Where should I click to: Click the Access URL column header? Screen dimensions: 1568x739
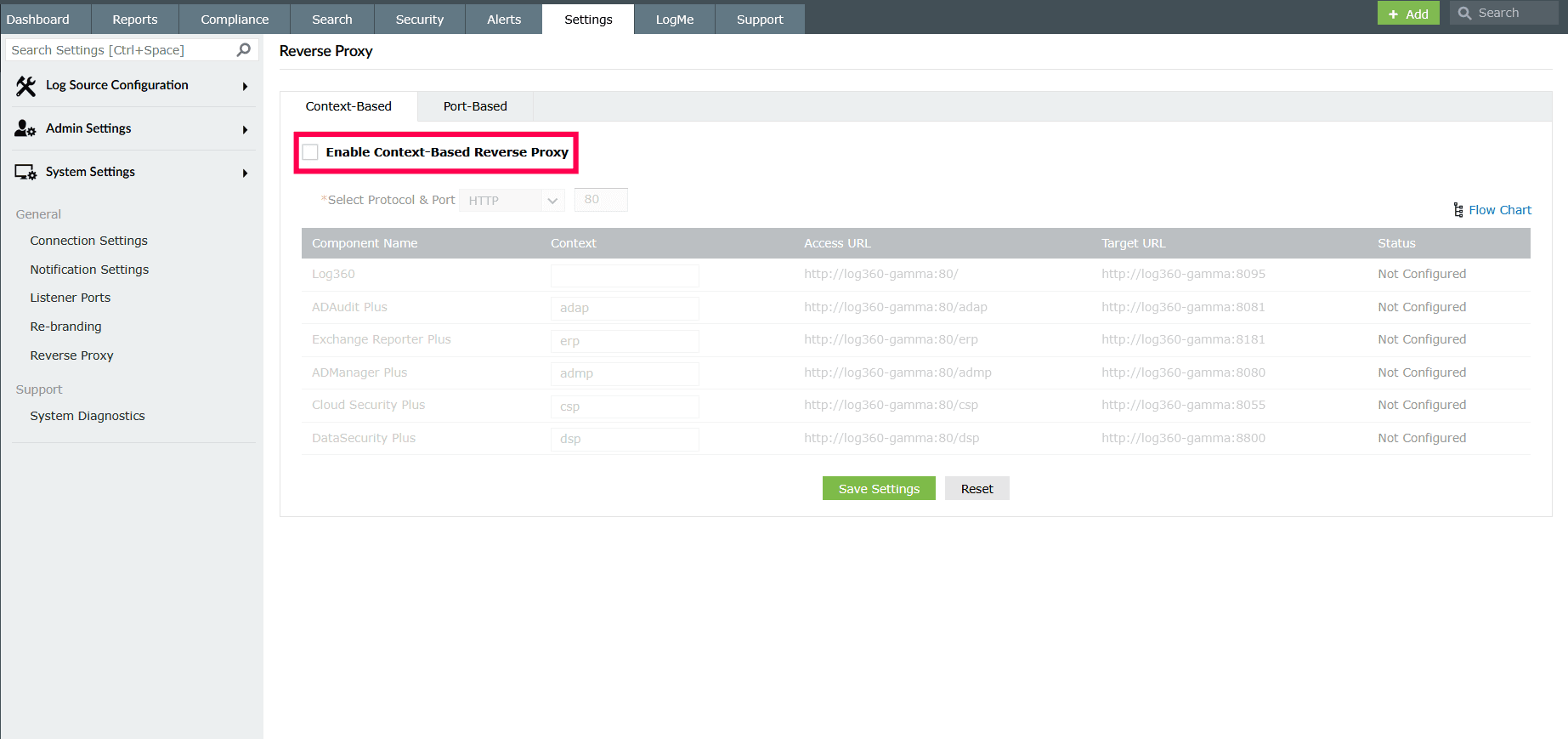pyautogui.click(x=837, y=243)
